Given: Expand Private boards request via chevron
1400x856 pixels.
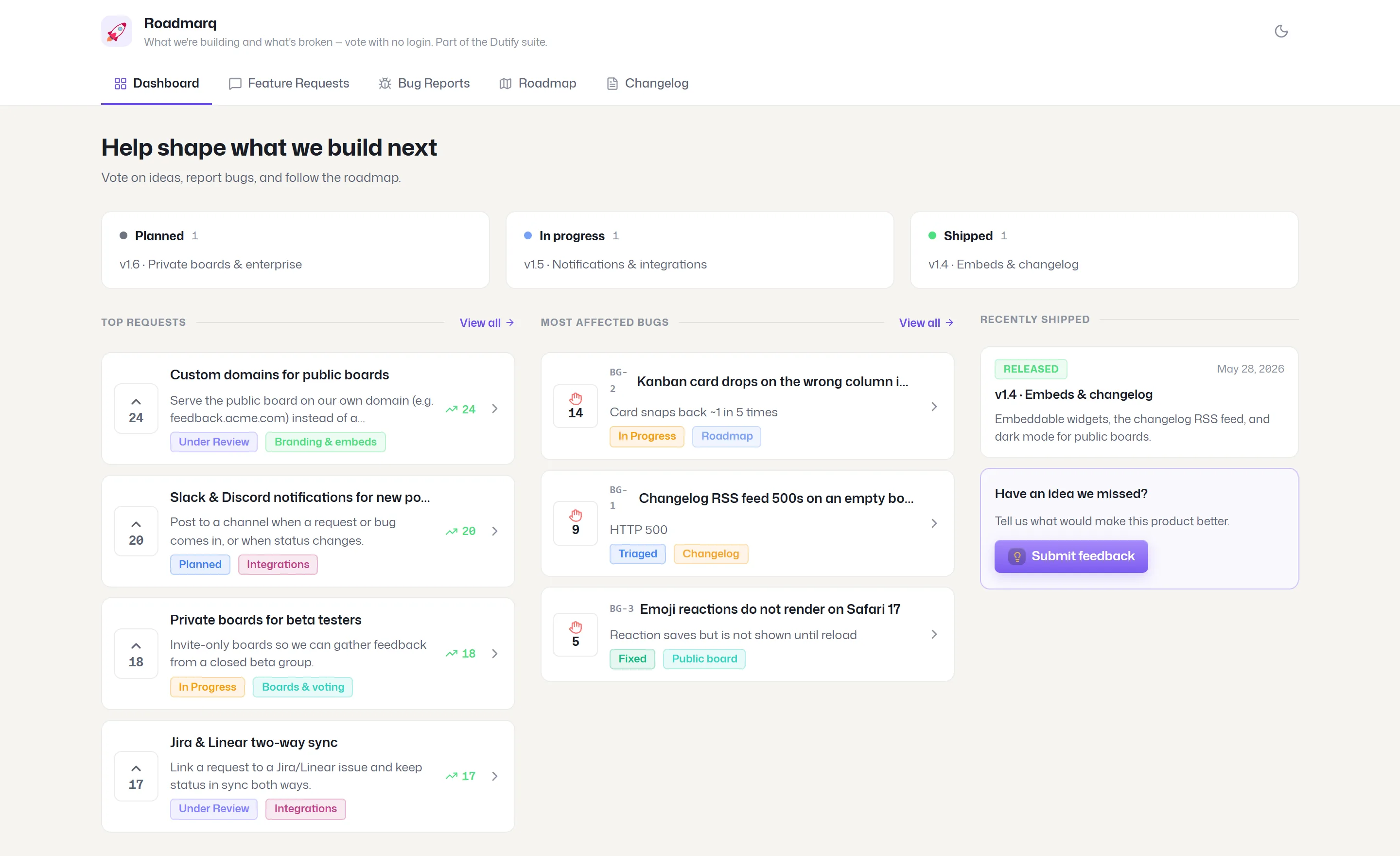Looking at the screenshot, I should coord(495,654).
